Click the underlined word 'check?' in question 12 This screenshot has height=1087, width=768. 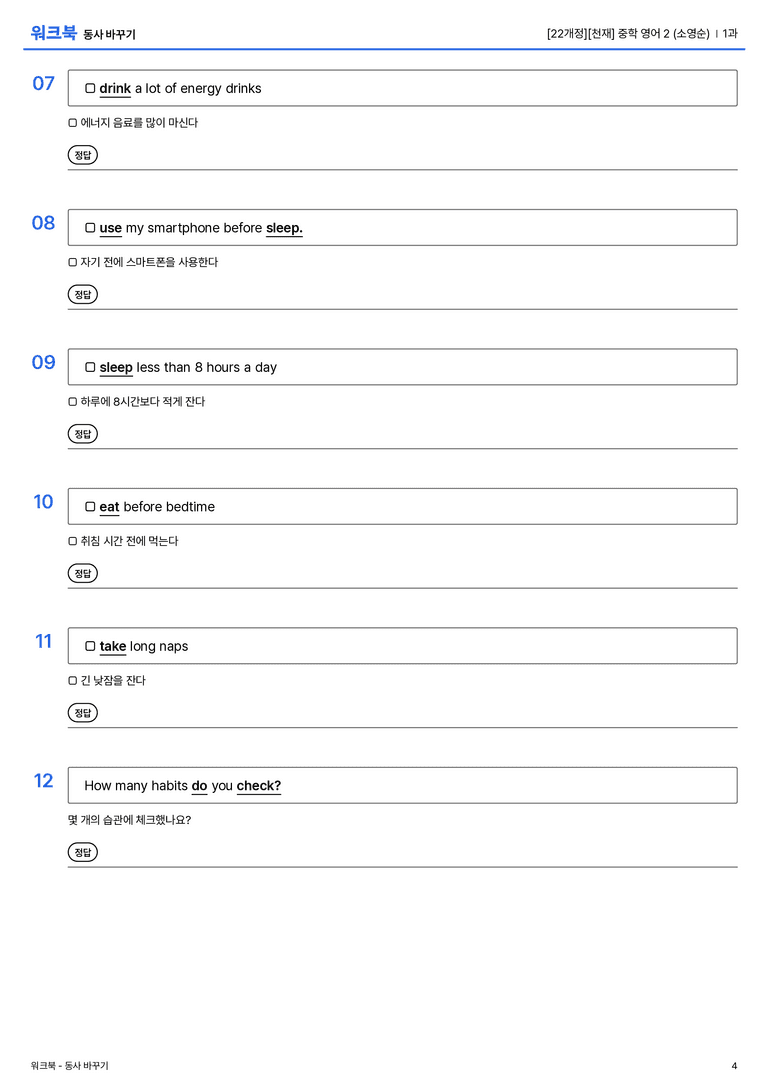tap(259, 785)
